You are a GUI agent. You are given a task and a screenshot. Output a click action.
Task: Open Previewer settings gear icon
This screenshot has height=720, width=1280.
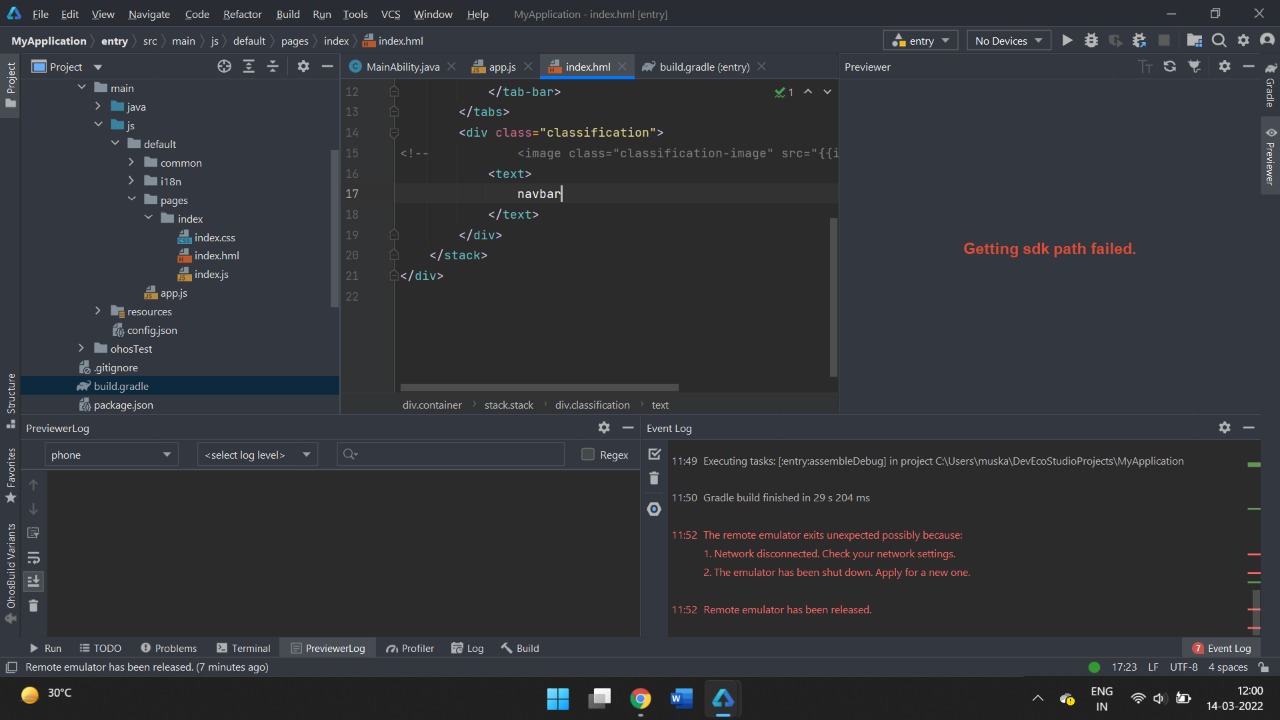[x=1224, y=67]
